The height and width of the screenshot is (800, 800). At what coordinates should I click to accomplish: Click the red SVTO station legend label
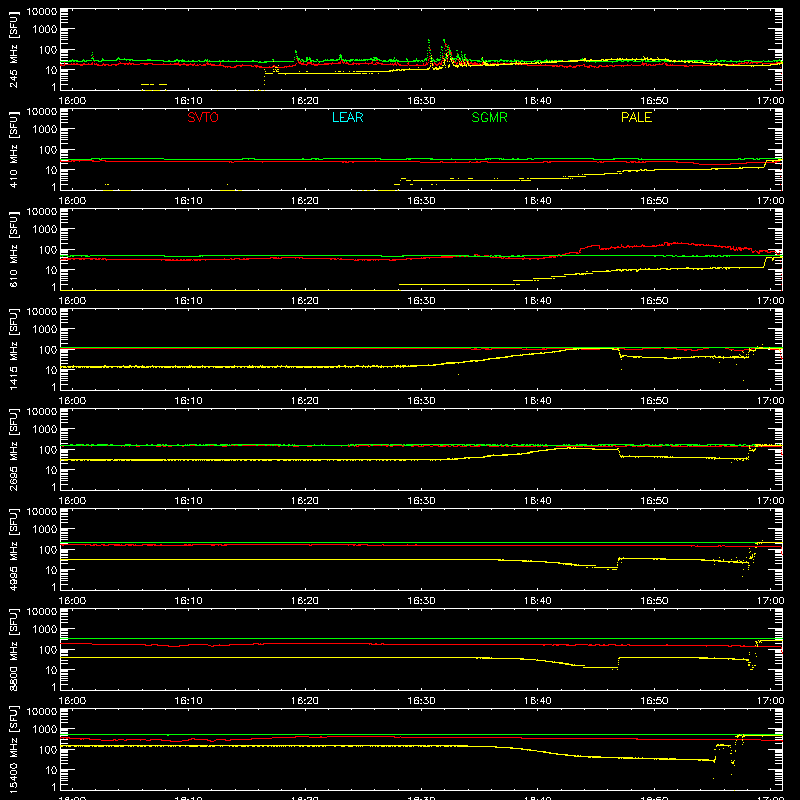click(x=203, y=117)
